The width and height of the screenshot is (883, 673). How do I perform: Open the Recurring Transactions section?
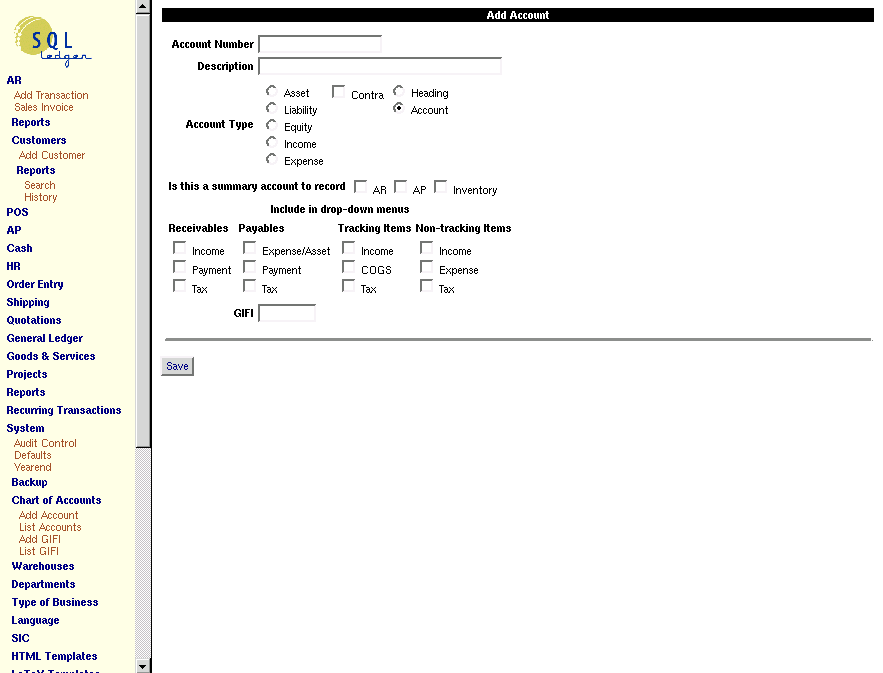[64, 410]
